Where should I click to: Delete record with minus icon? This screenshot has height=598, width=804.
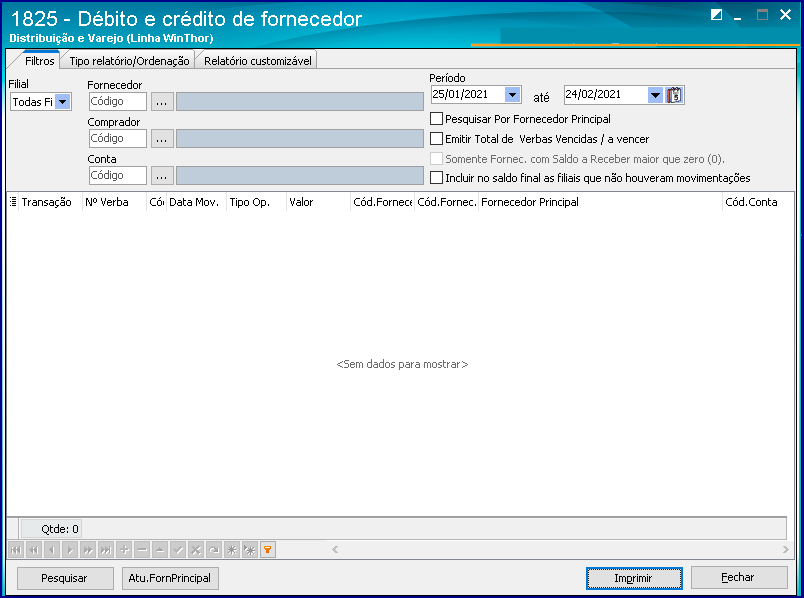pyautogui.click(x=142, y=550)
